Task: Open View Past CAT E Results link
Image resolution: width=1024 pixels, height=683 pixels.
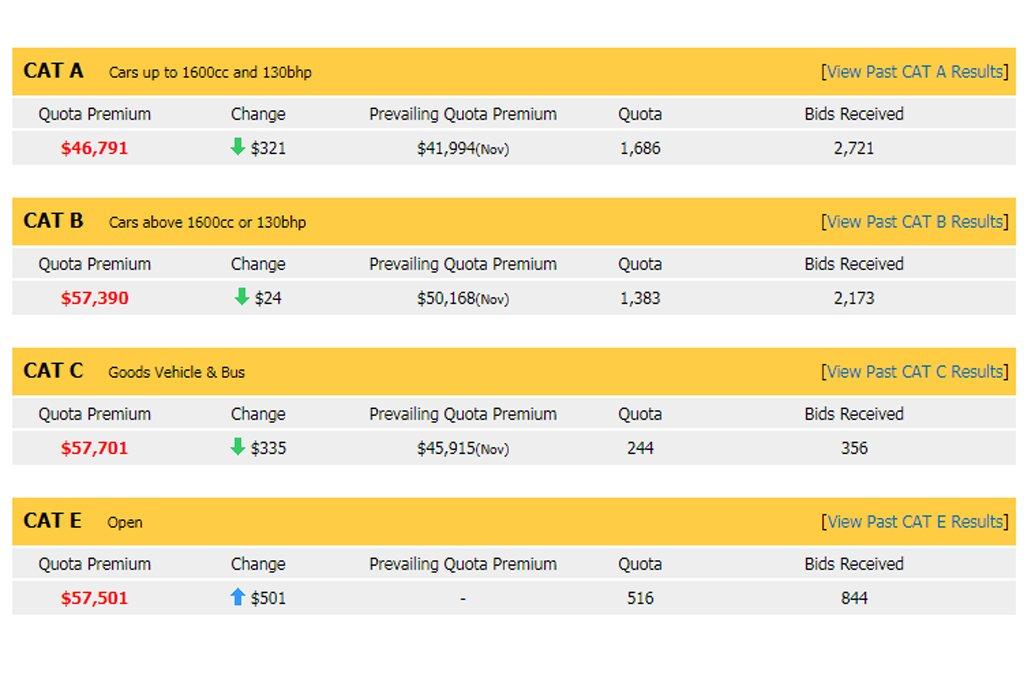Action: (x=914, y=522)
